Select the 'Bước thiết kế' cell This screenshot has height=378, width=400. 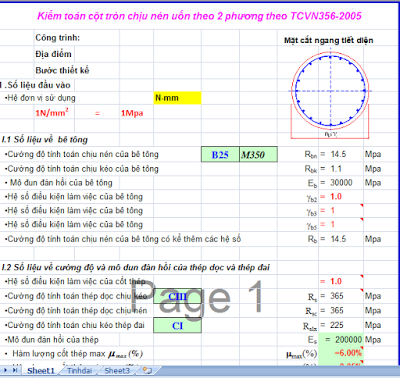click(62, 70)
